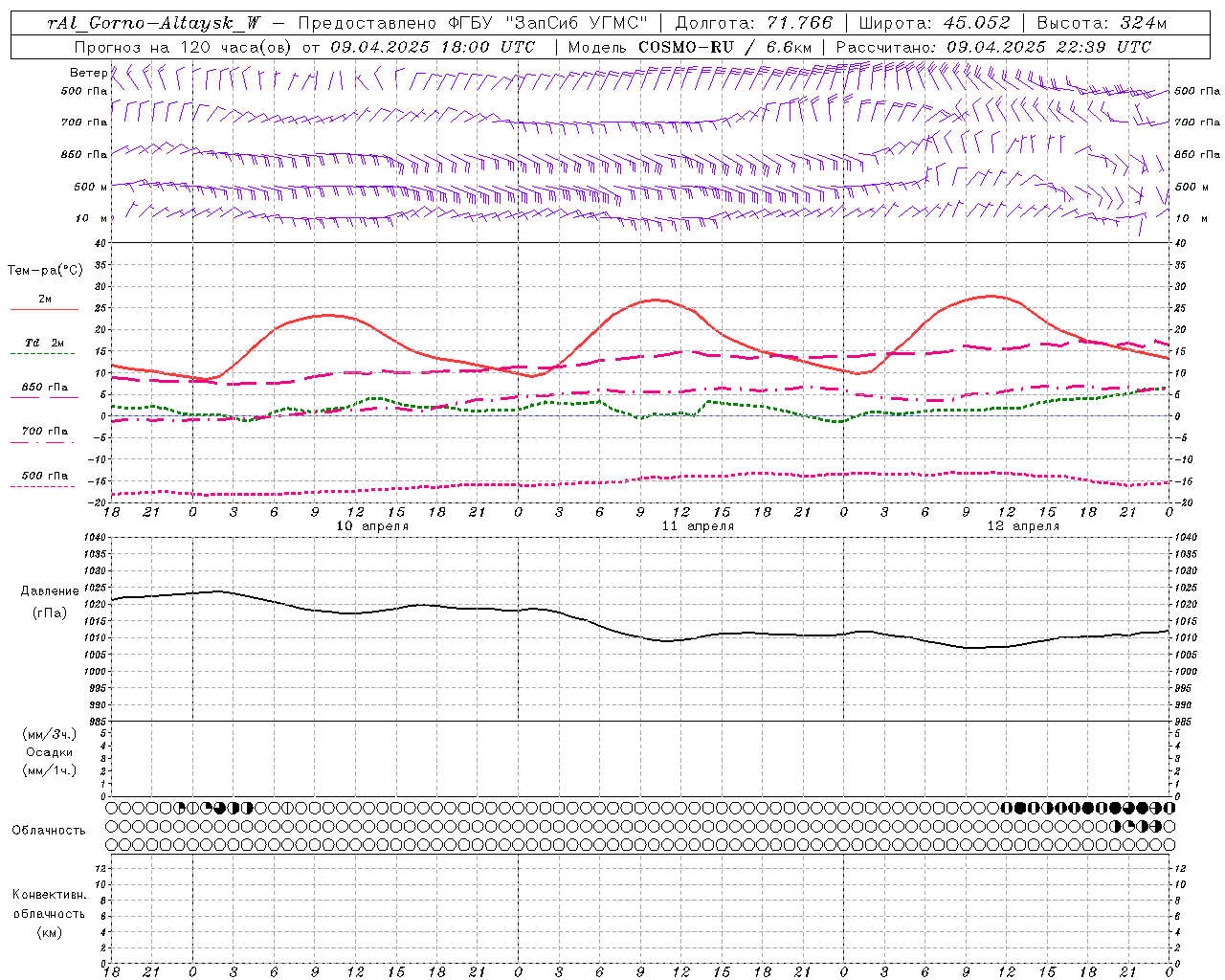1225x980 pixels.
Task: Click the (мм/1ч.) precipitation unit label
Action: 50,770
